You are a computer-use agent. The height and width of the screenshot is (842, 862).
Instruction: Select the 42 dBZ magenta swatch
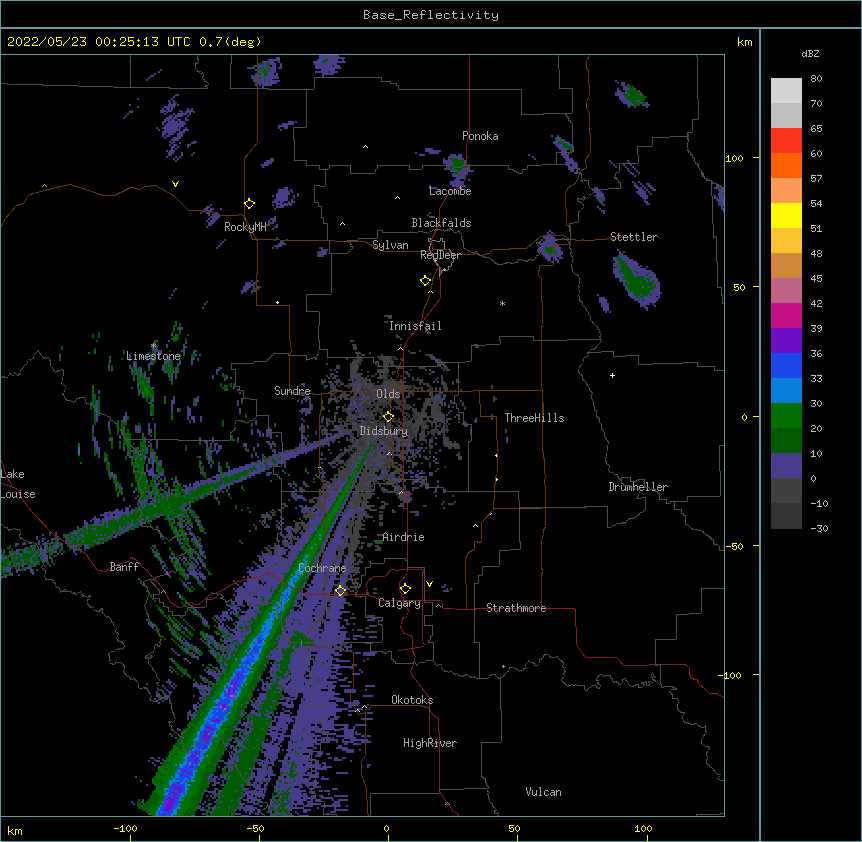click(786, 315)
